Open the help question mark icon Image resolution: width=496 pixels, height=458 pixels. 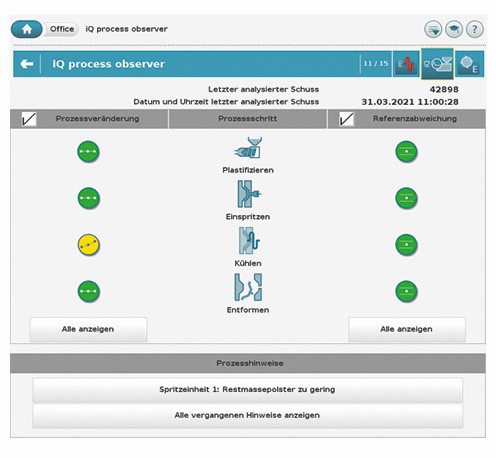coord(474,29)
